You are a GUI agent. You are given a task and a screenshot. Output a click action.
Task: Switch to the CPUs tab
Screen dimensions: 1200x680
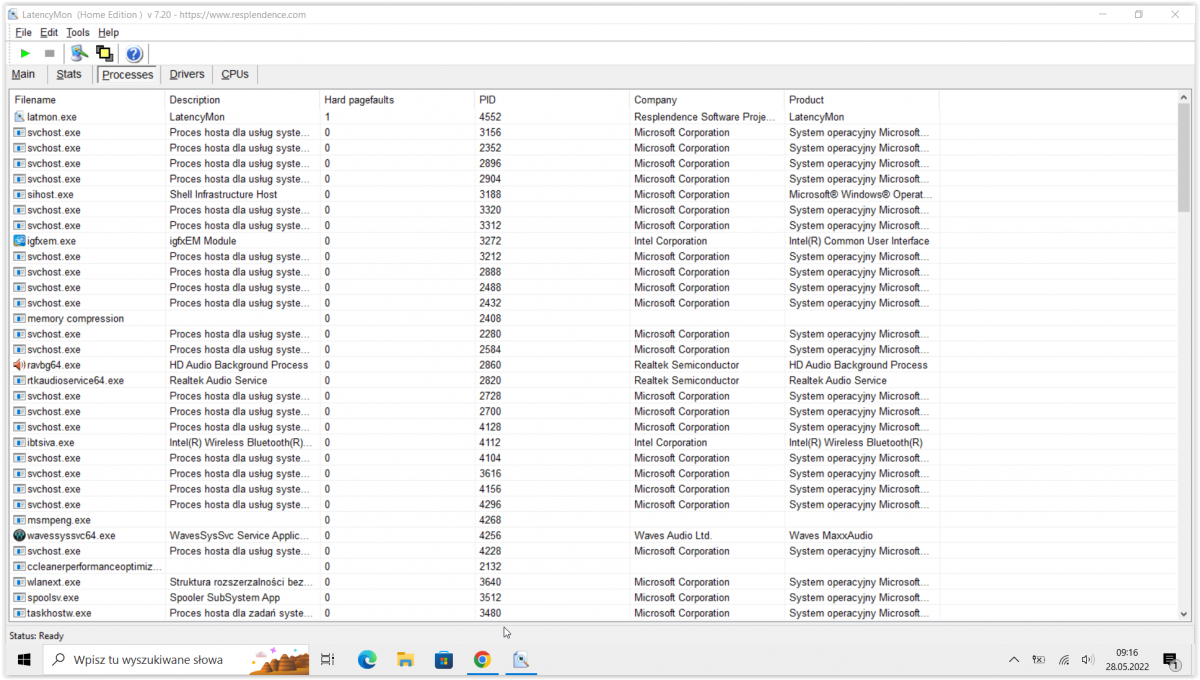pos(235,75)
